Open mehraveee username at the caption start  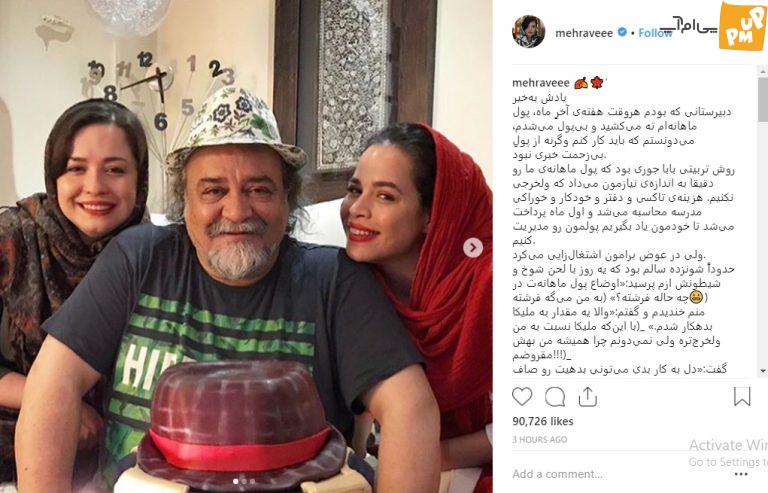click(541, 83)
